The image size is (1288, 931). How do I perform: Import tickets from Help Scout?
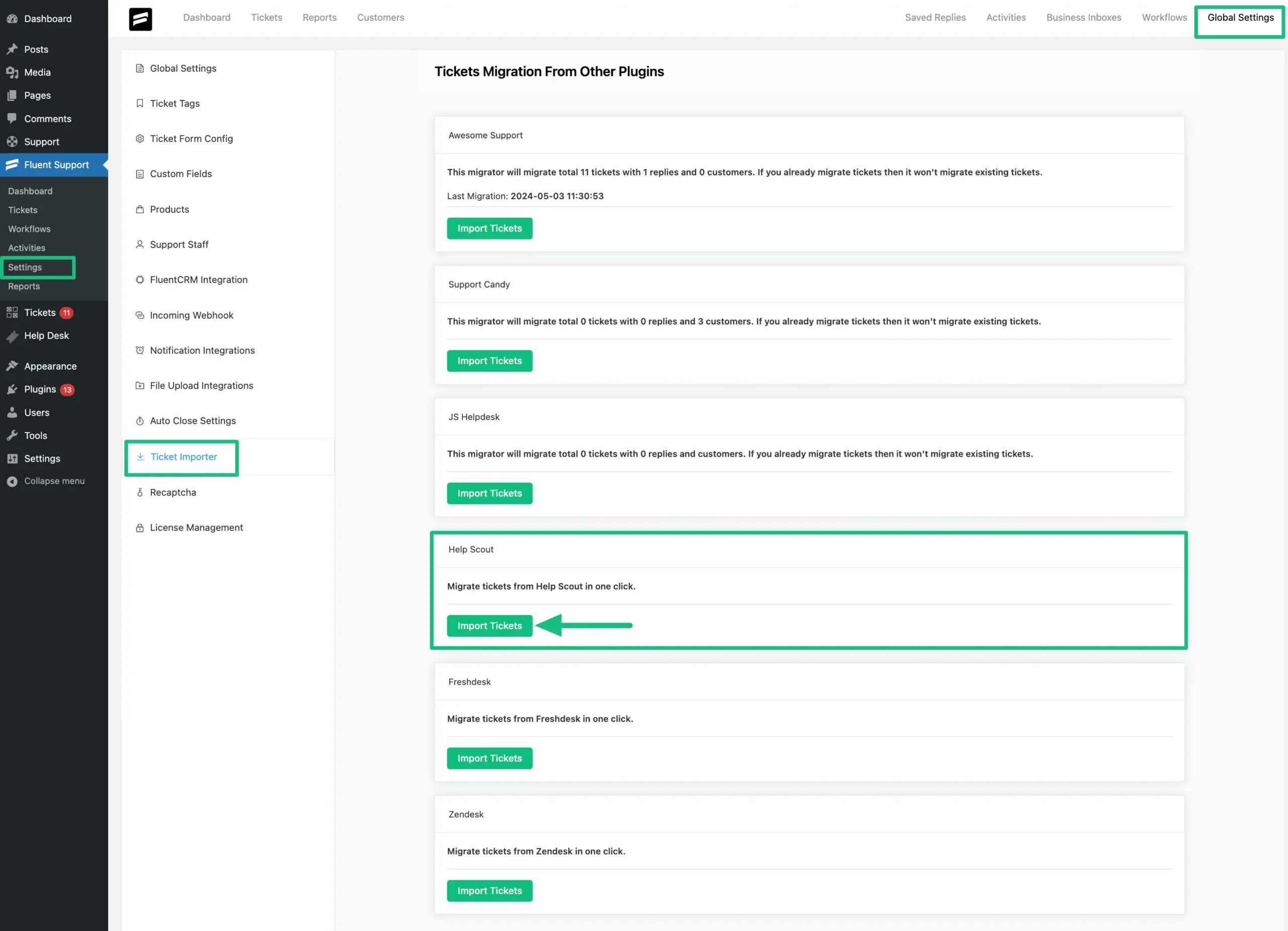coord(490,626)
